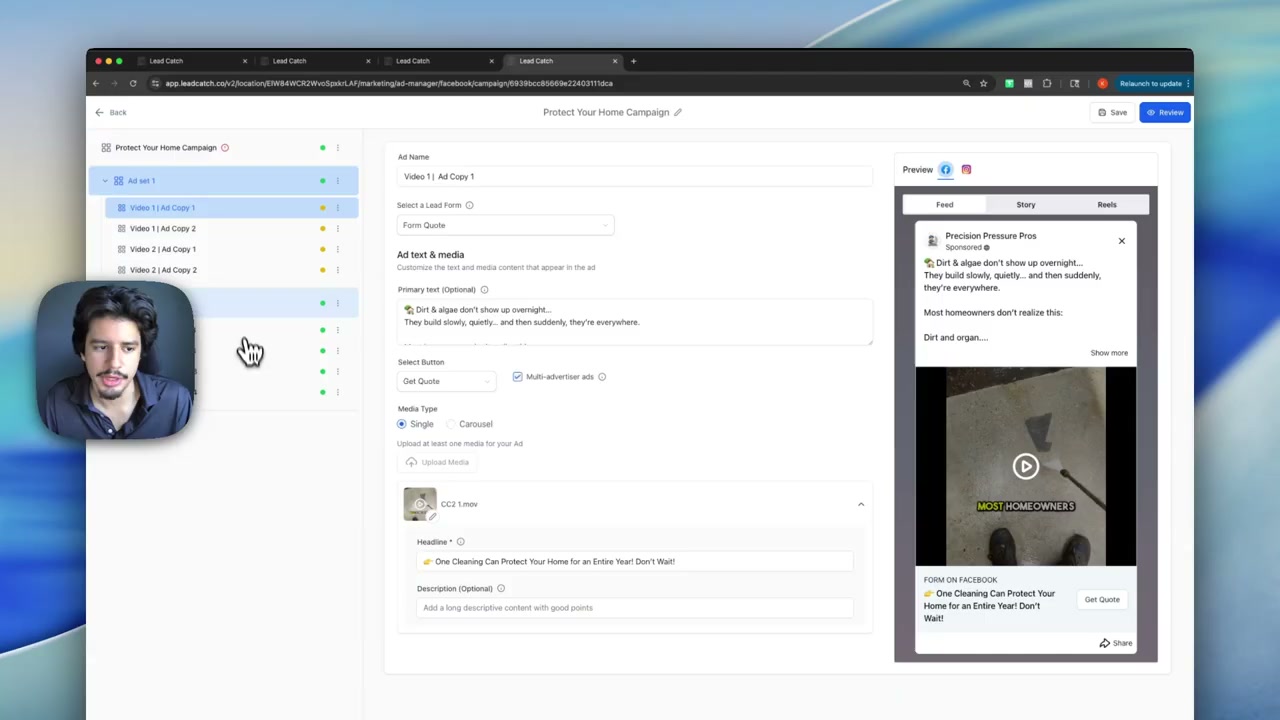Open options menu for Video 1 | Ad Copy 2
The height and width of the screenshot is (720, 1280).
(x=338, y=229)
